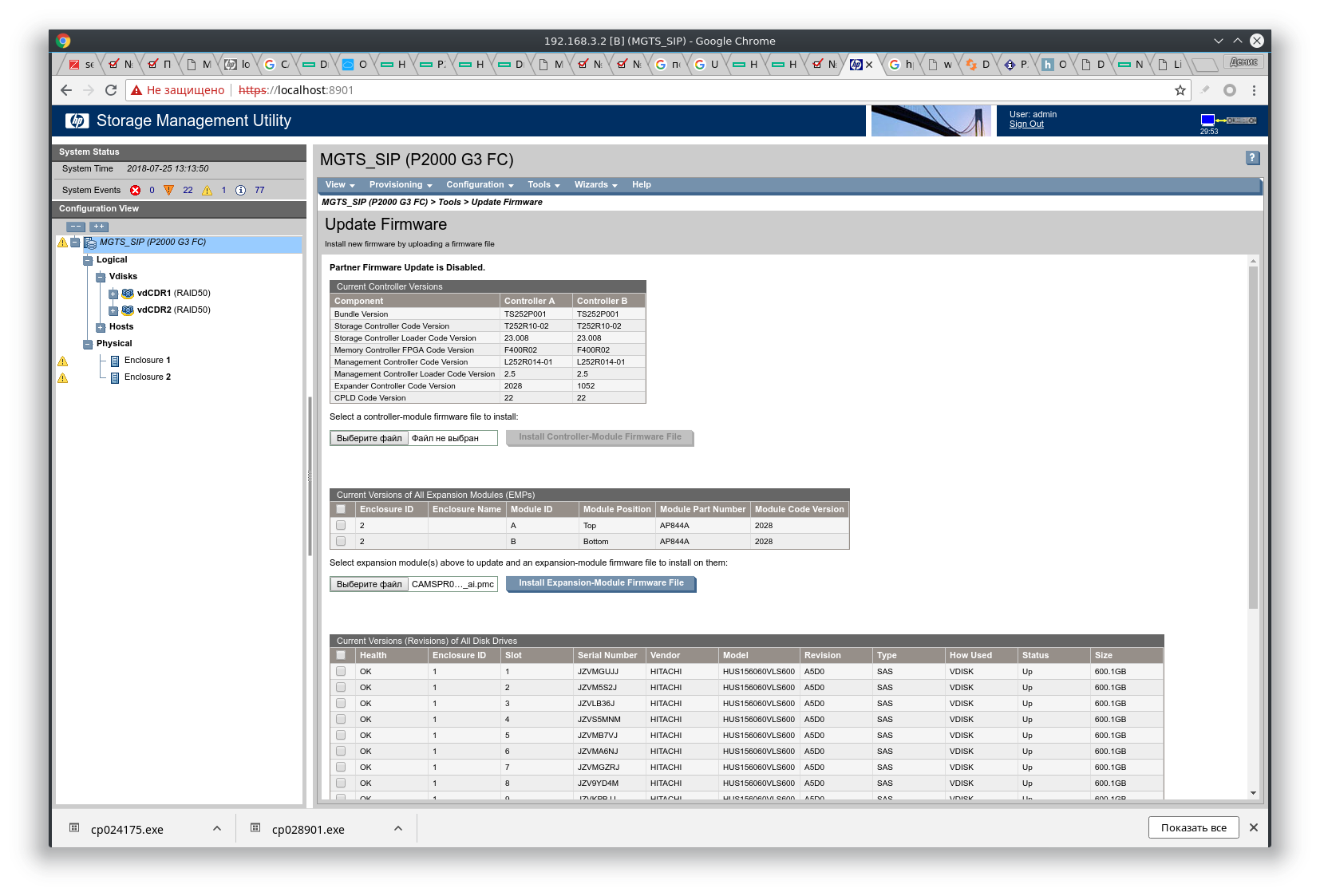The image size is (1320, 896).
Task: Select Enclosure 1 in tree
Action: tap(148, 361)
